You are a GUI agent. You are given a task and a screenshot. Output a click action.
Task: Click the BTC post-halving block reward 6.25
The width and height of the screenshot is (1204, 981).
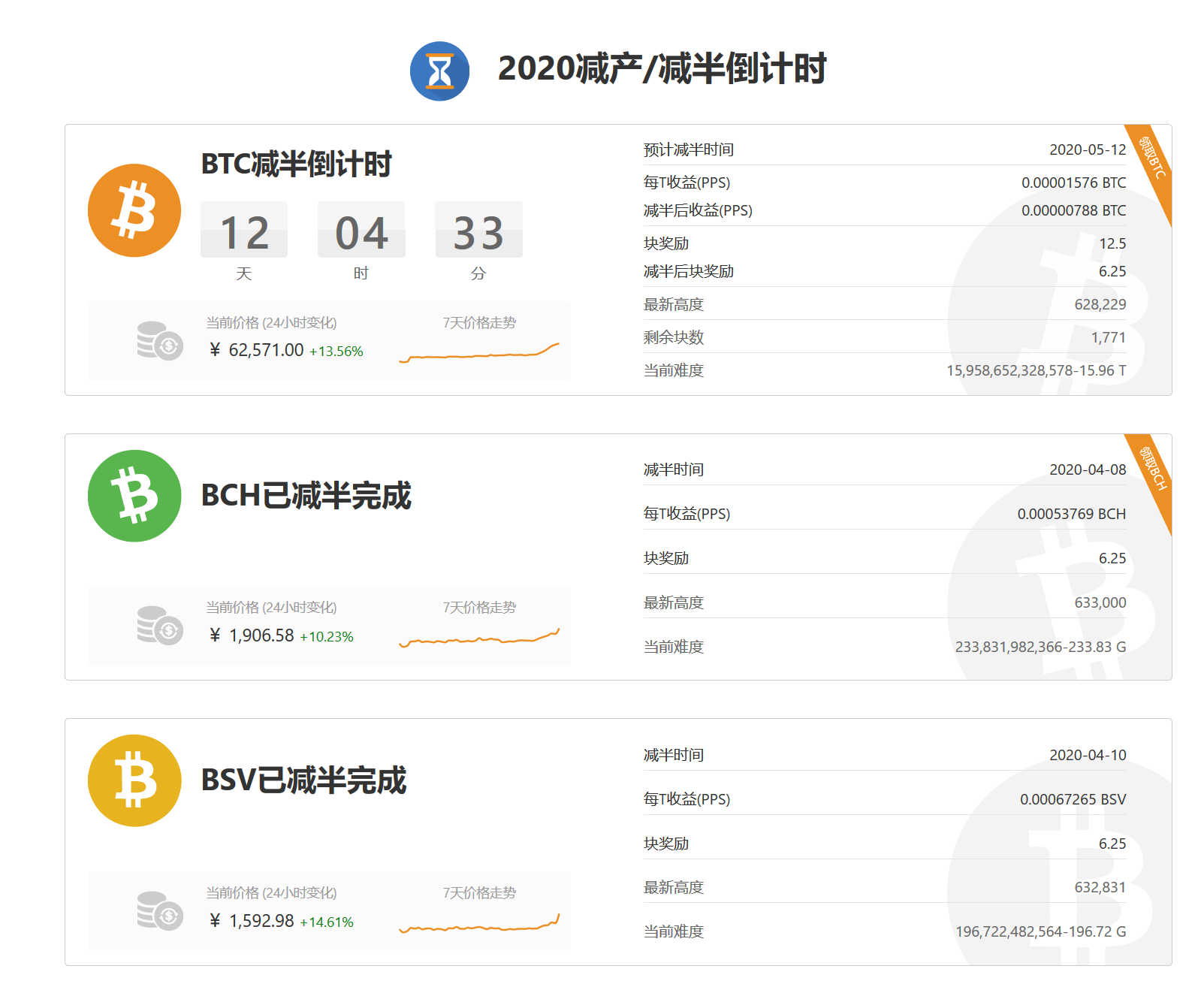click(1112, 271)
